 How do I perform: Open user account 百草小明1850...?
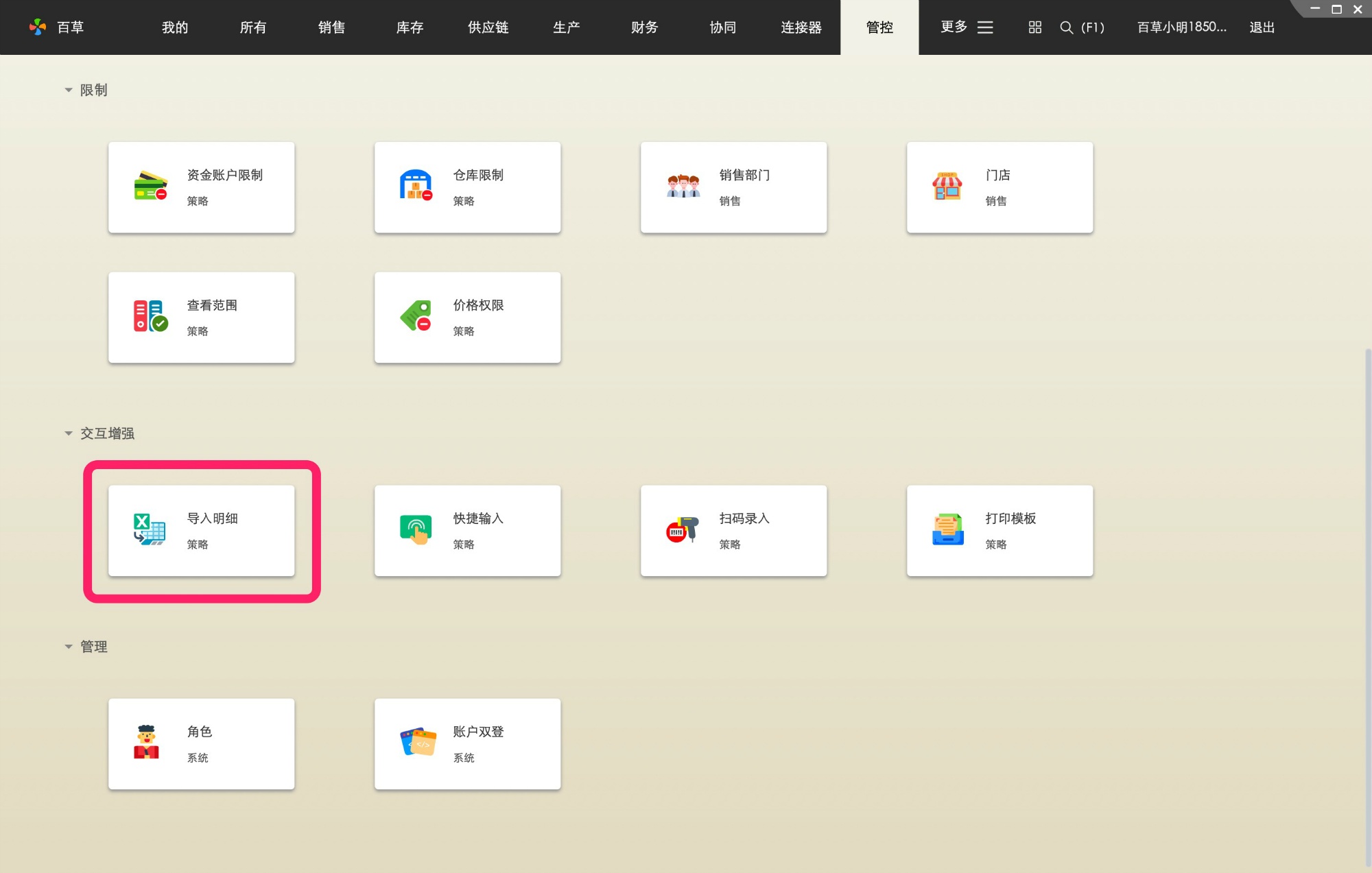1181,27
